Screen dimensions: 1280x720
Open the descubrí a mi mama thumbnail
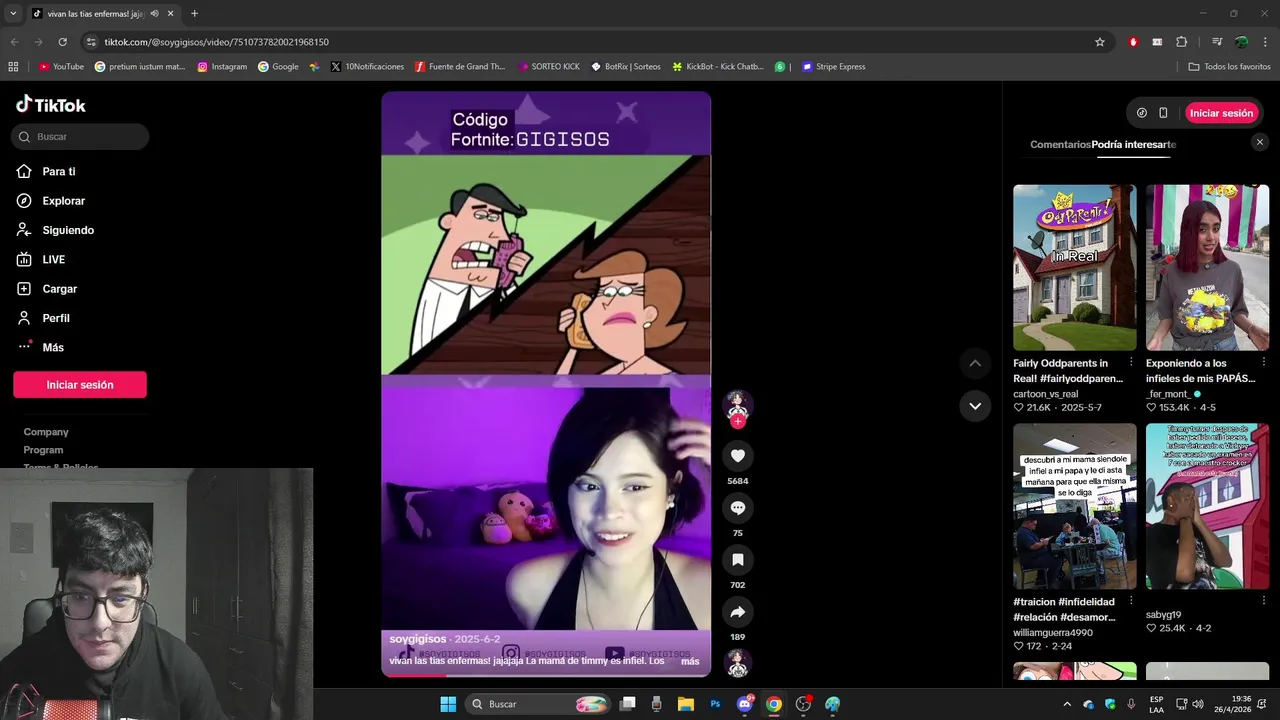tap(1075, 506)
